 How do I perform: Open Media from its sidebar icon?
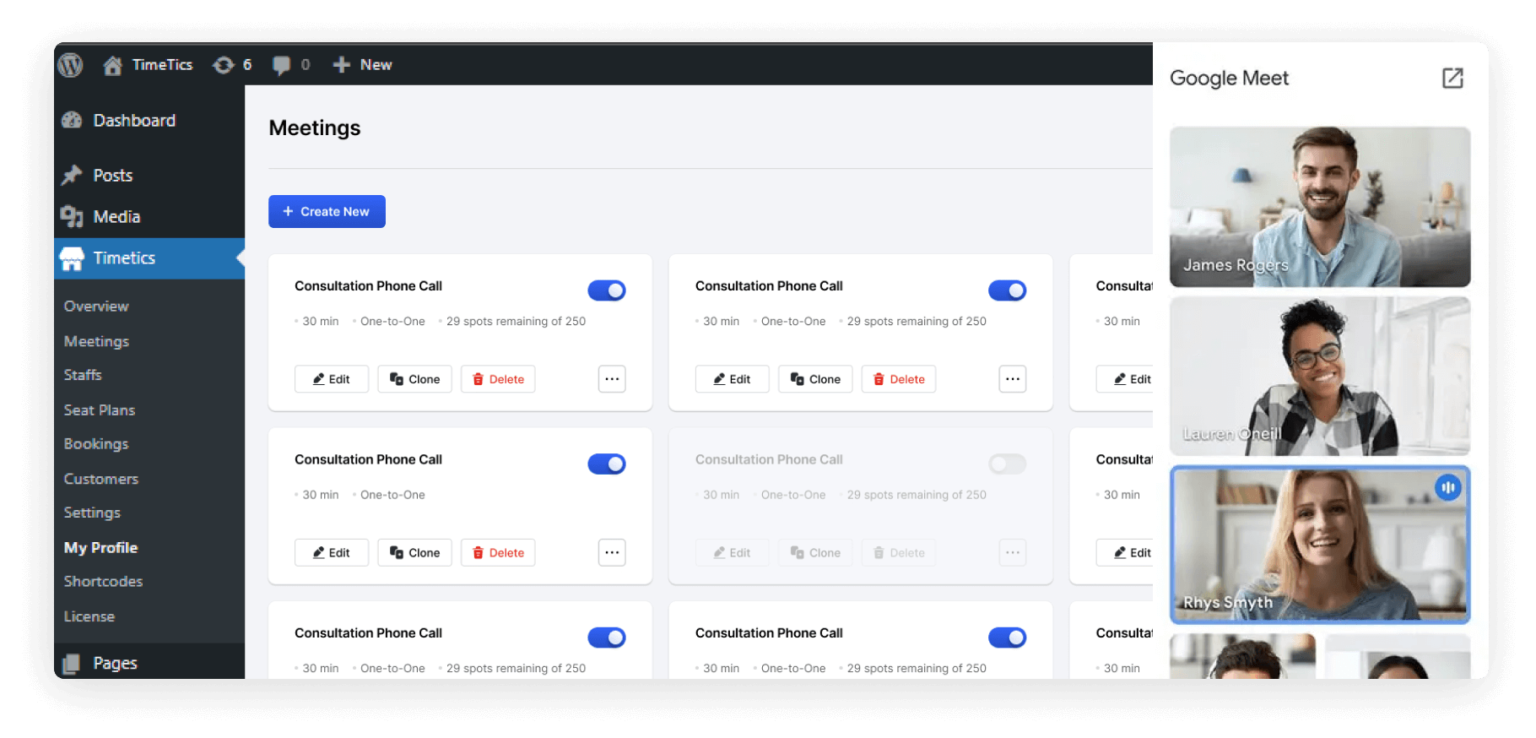pos(73,216)
